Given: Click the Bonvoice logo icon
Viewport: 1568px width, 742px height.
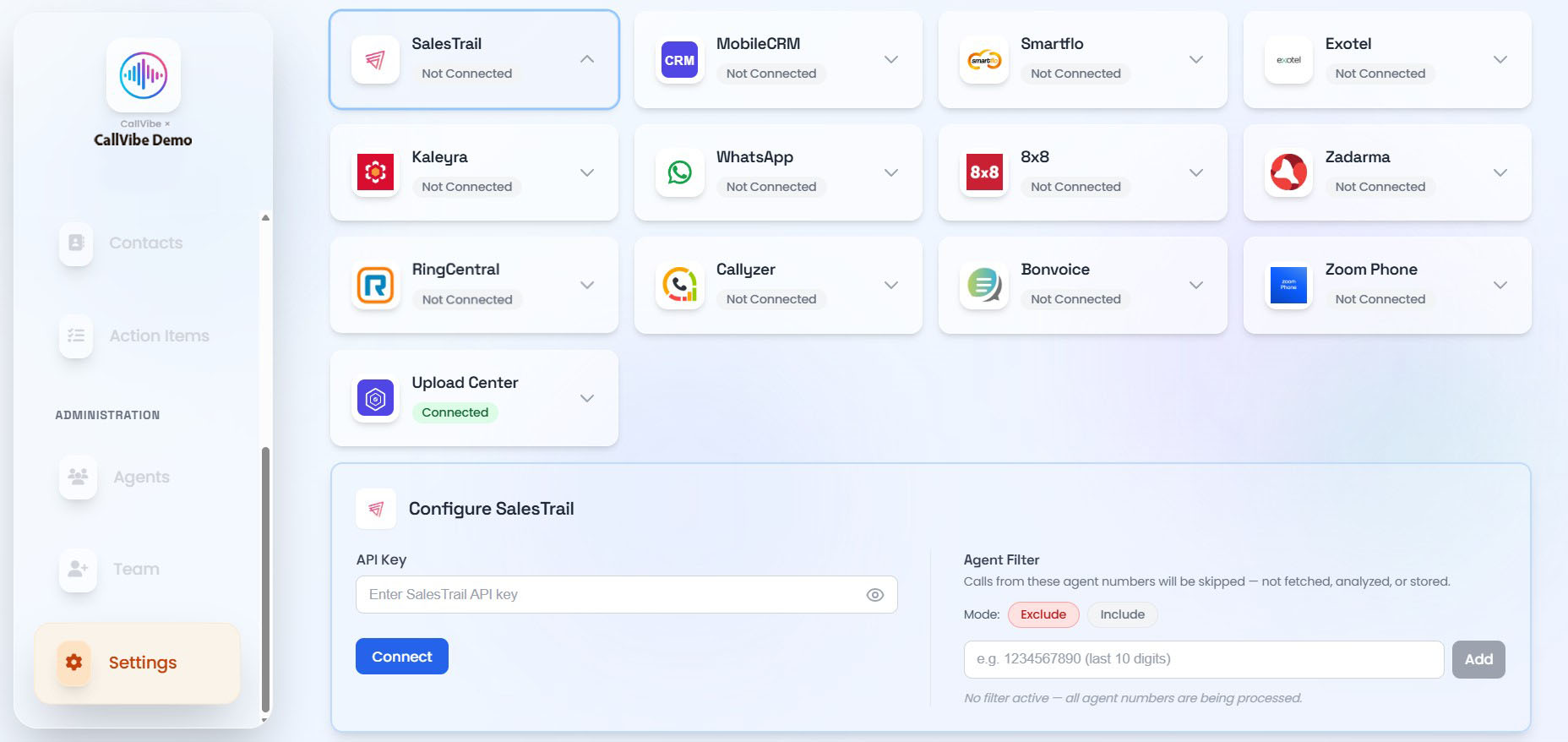Looking at the screenshot, I should pyautogui.click(x=984, y=285).
